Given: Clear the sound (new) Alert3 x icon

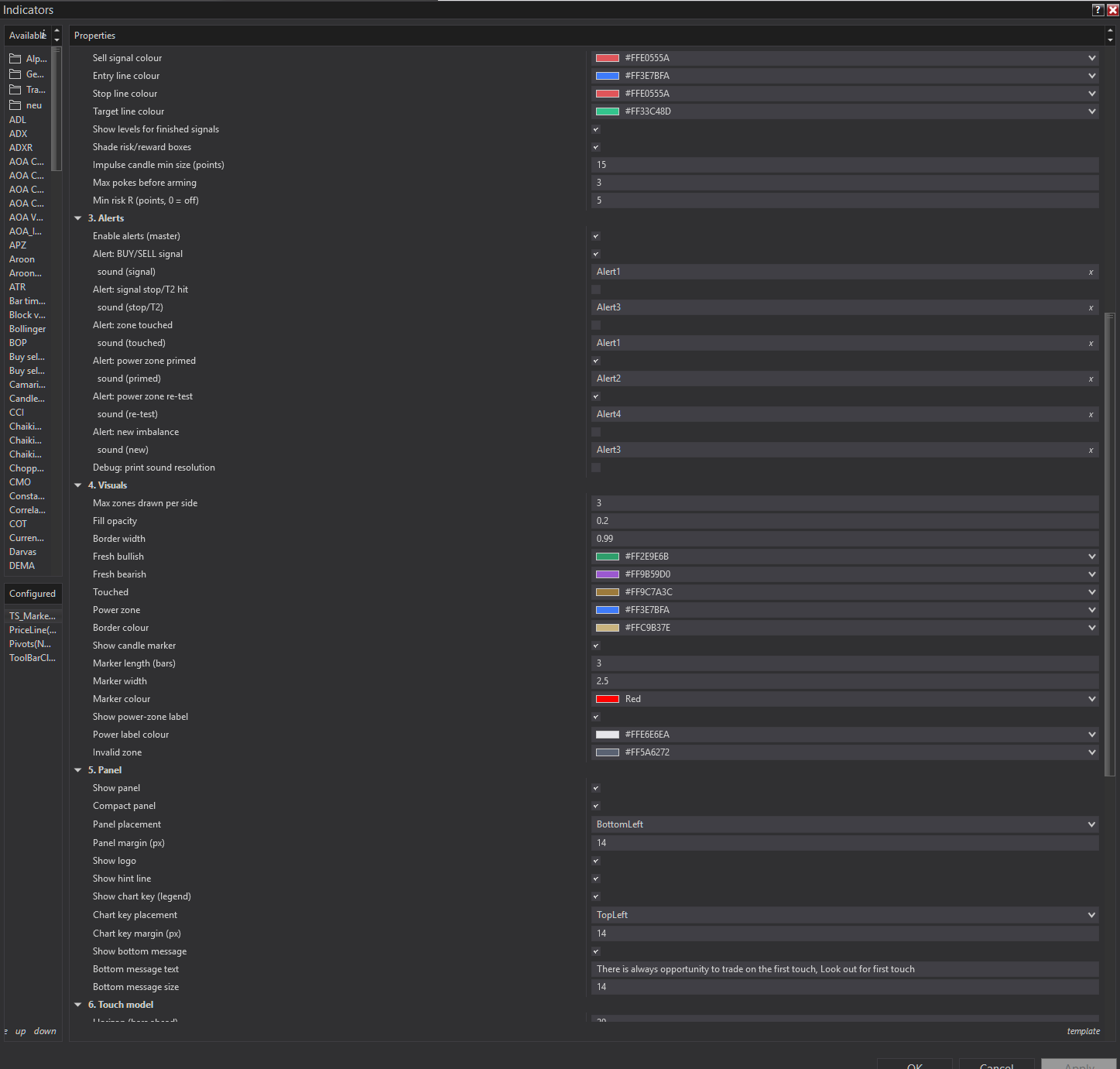Looking at the screenshot, I should coord(1091,451).
